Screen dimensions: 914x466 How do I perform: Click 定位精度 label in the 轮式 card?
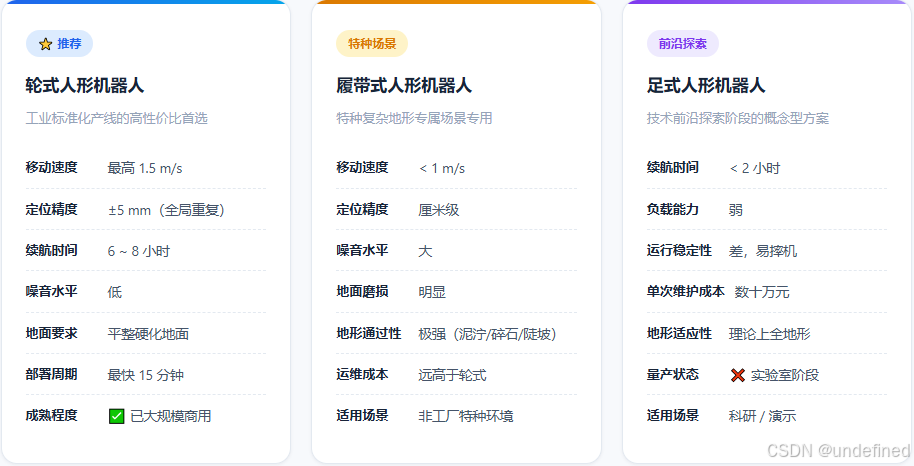click(x=51, y=209)
